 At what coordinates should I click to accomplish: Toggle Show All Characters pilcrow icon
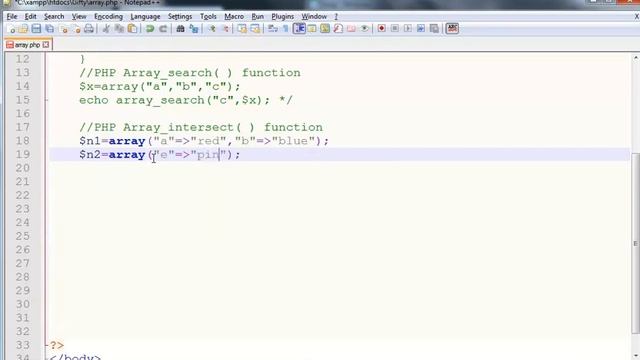(x=285, y=29)
